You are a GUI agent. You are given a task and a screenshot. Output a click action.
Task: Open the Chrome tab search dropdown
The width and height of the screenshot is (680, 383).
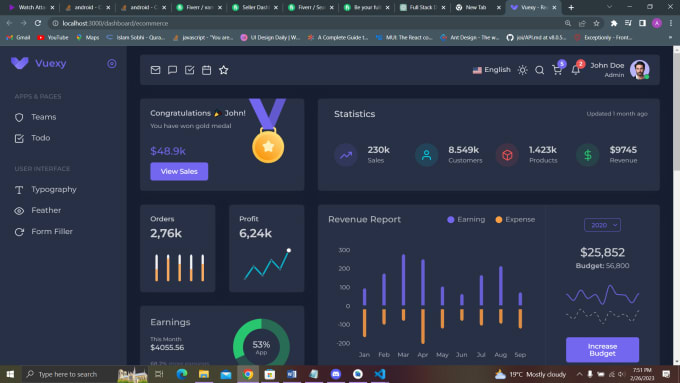click(609, 7)
